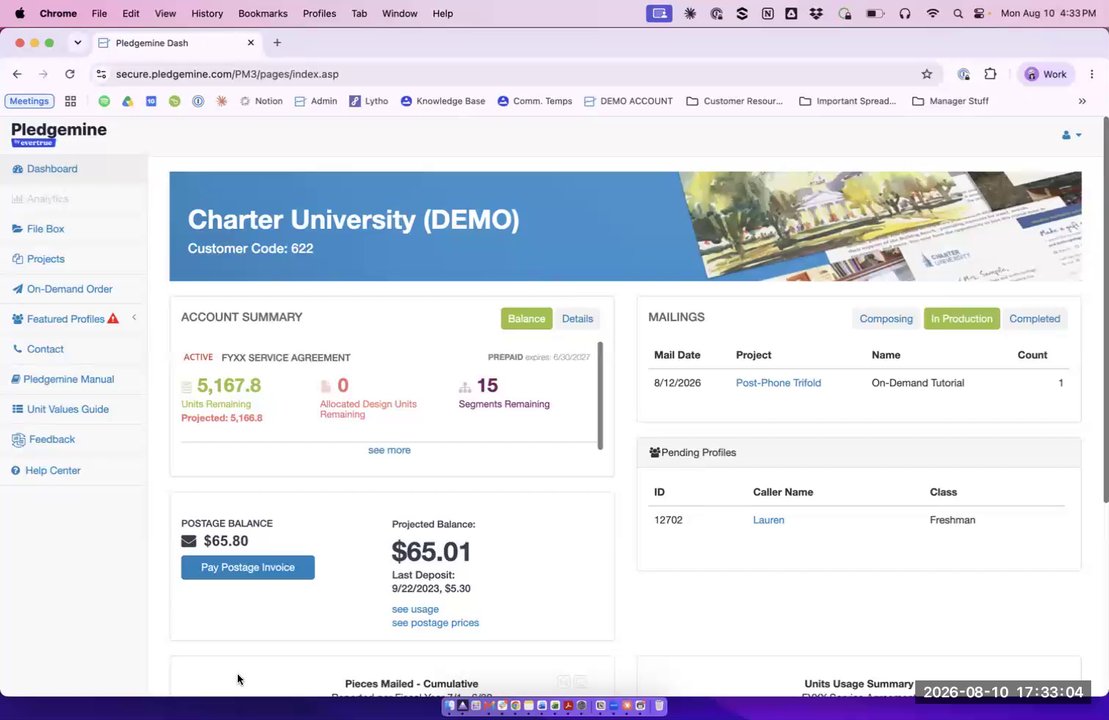
Task: Open a new browser tab
Action: click(x=277, y=43)
